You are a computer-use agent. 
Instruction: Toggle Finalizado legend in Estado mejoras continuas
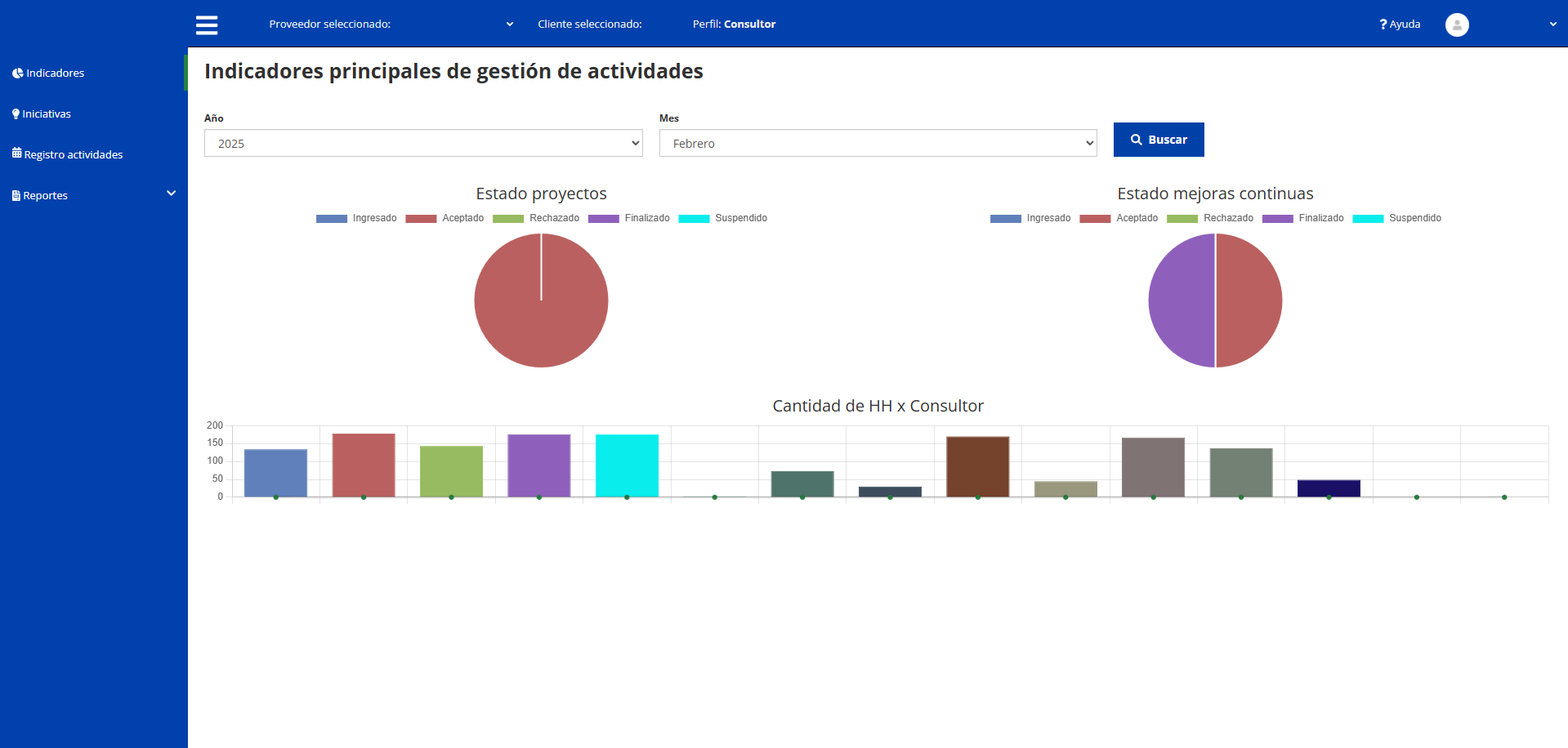(x=1303, y=218)
